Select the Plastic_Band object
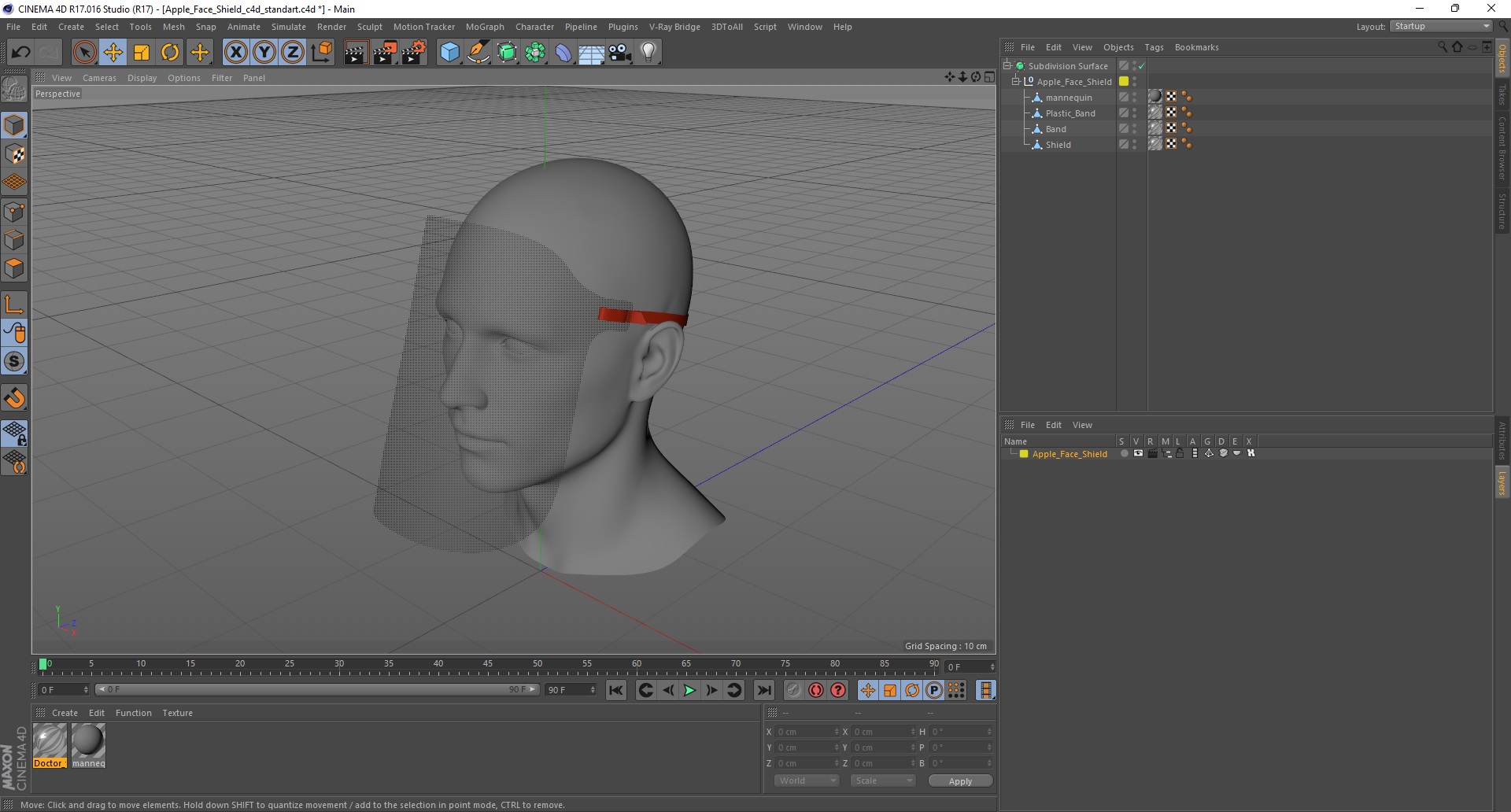This screenshot has height=812, width=1511. [1070, 113]
